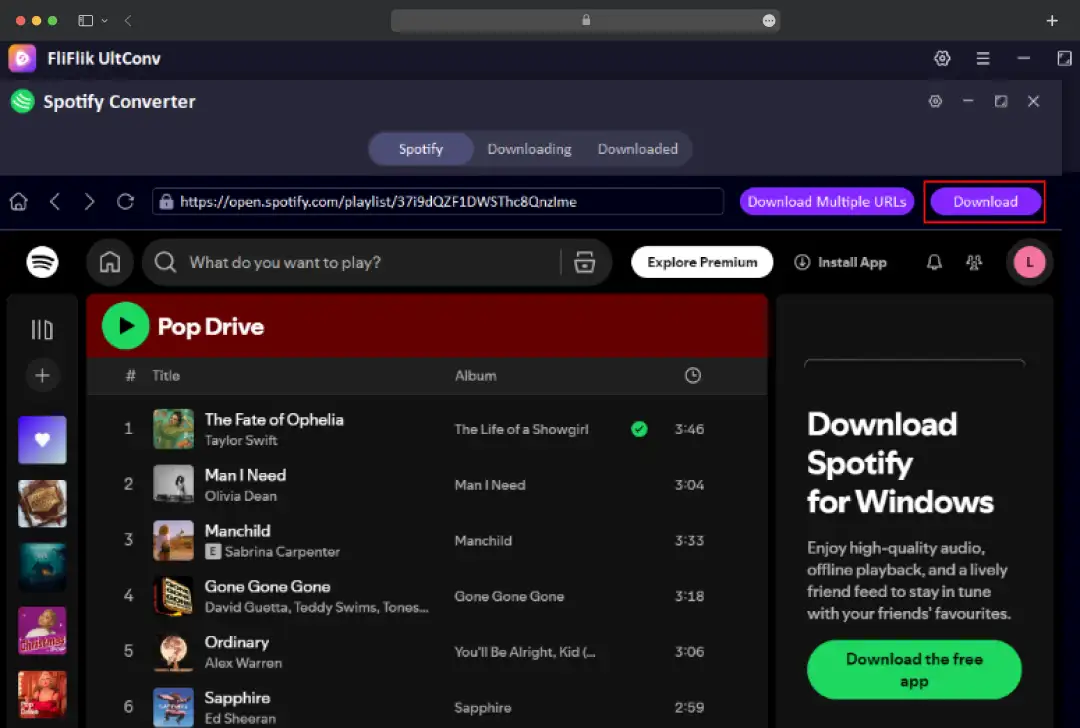This screenshot has width=1080, height=728.
Task: Navigate forward in converter browser
Action: [x=89, y=202]
